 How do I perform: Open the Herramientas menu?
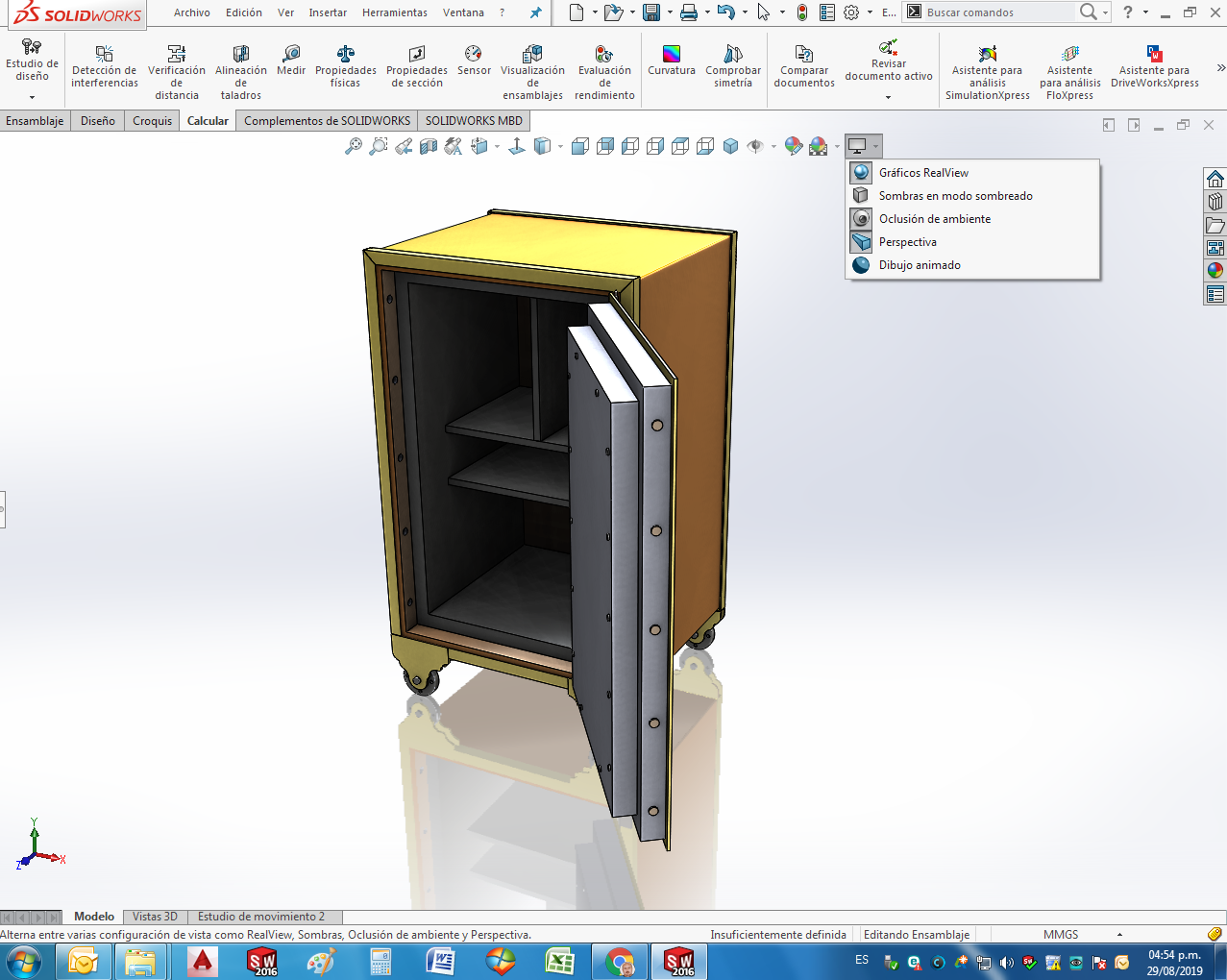click(x=395, y=12)
